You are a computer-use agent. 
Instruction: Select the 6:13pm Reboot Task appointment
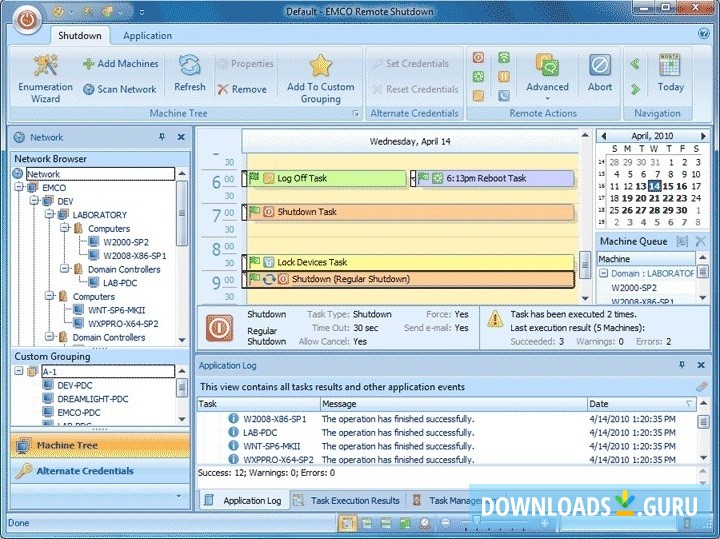click(492, 178)
